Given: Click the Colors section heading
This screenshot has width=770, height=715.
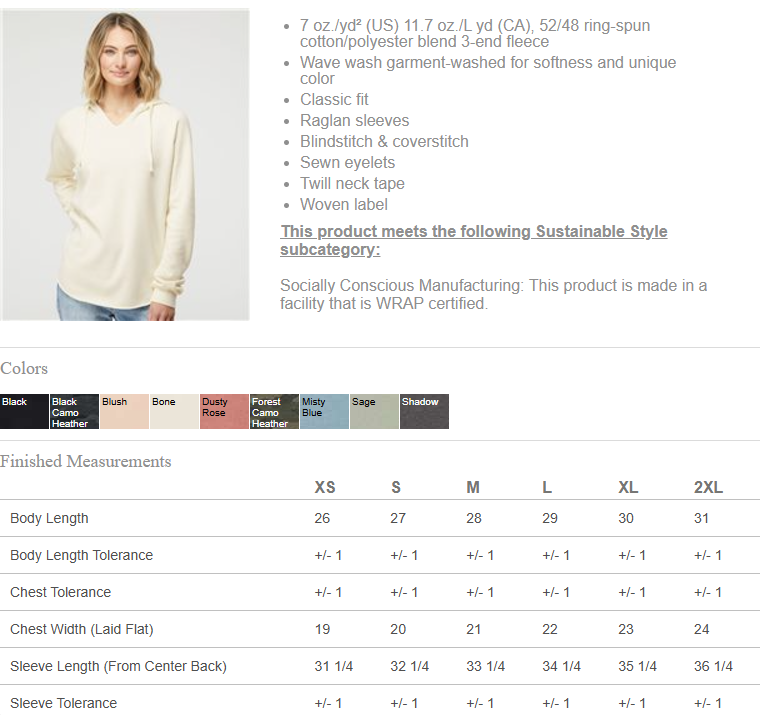Looking at the screenshot, I should pos(24,368).
